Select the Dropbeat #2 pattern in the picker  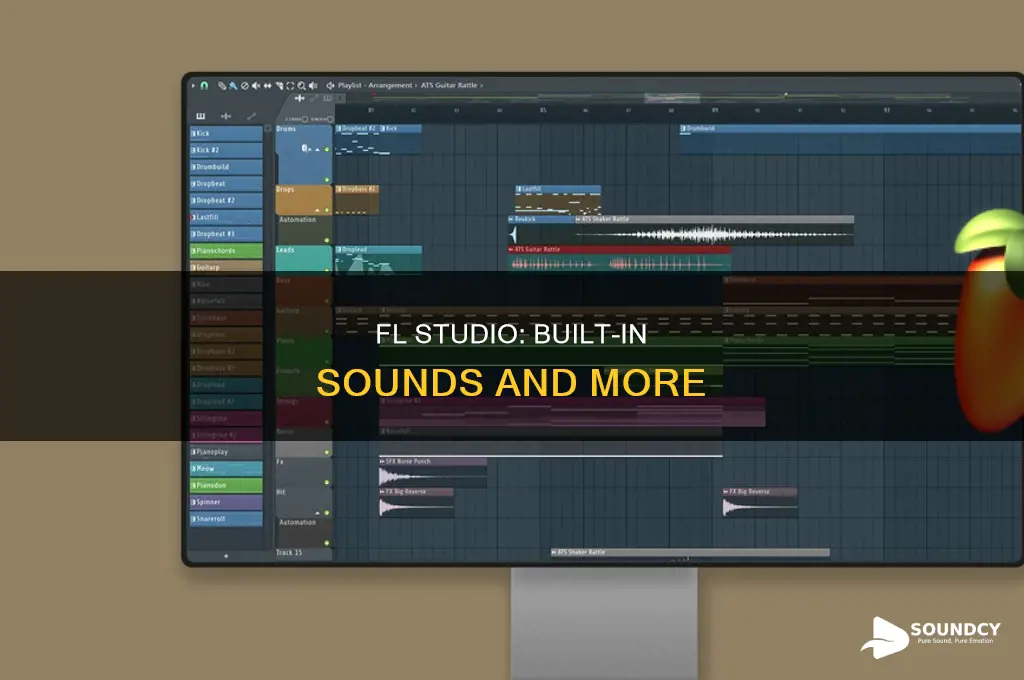tap(226, 201)
